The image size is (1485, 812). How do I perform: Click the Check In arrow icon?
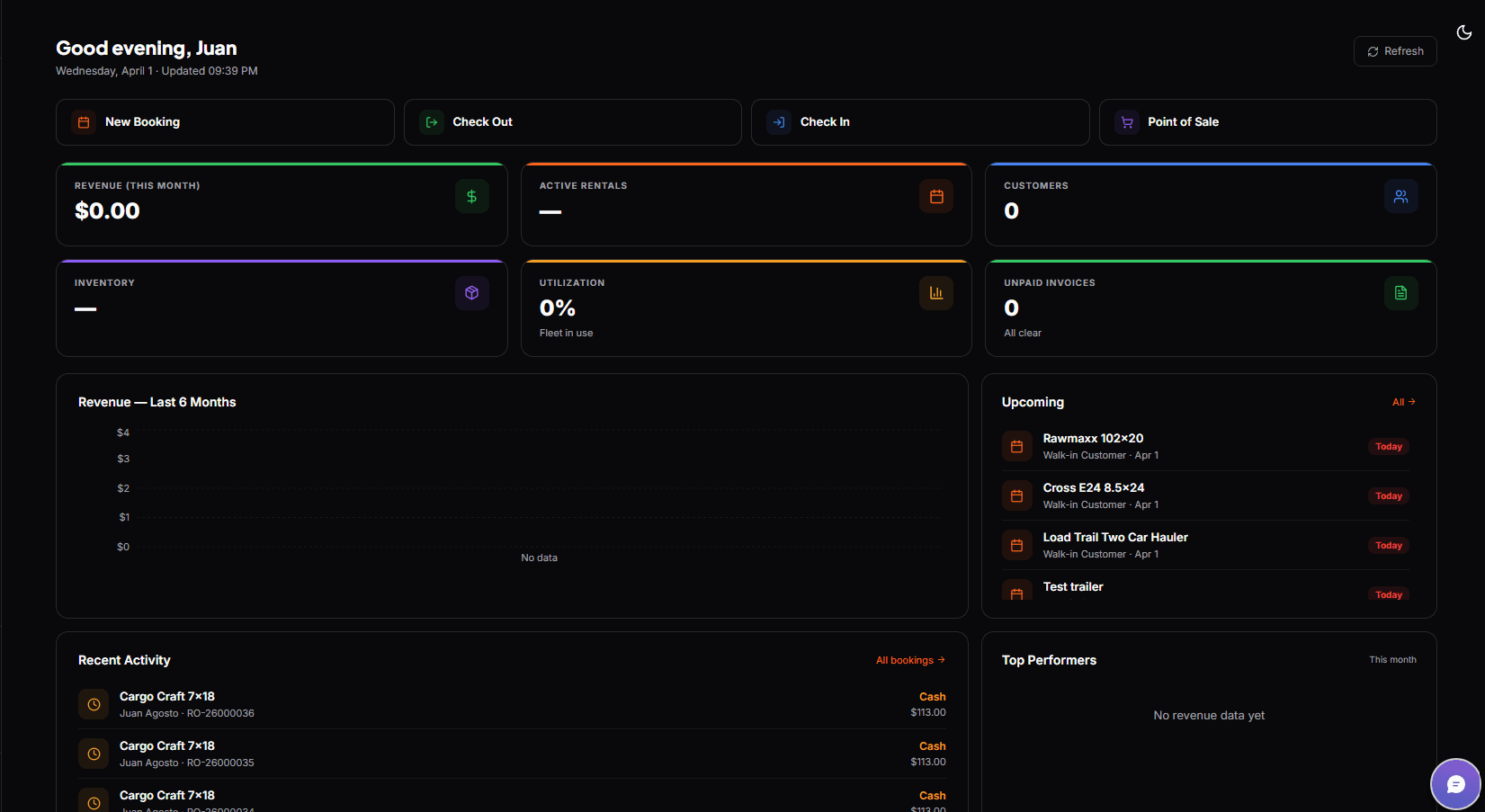tap(777, 121)
